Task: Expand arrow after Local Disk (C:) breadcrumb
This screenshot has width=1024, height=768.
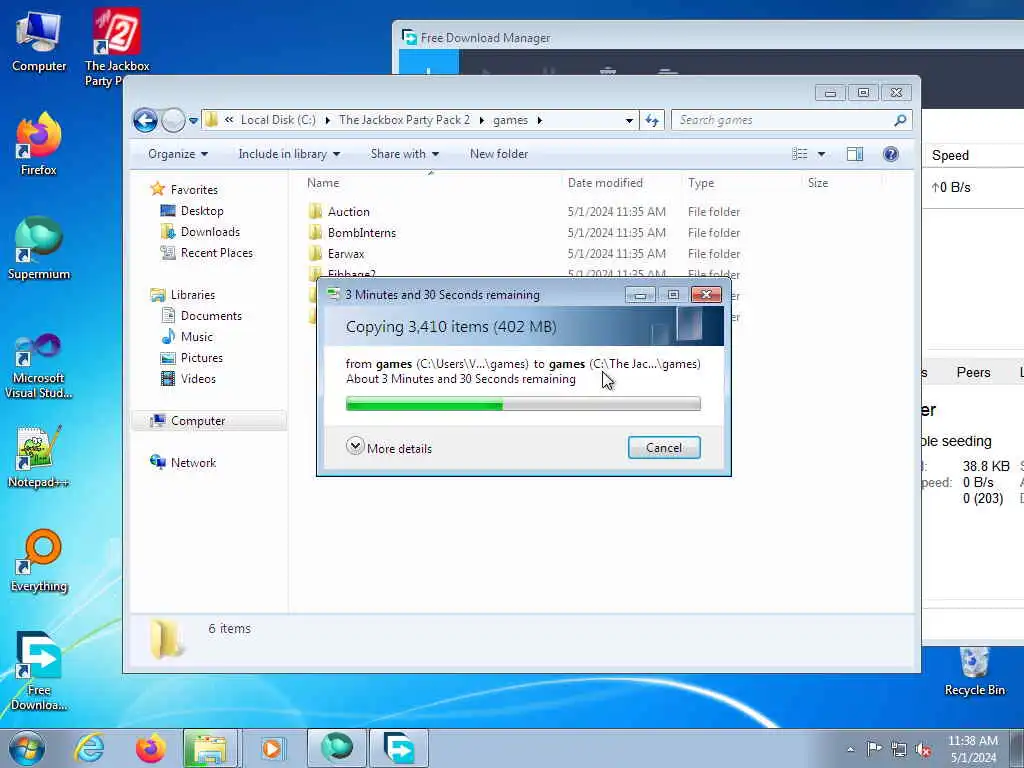Action: click(x=327, y=121)
